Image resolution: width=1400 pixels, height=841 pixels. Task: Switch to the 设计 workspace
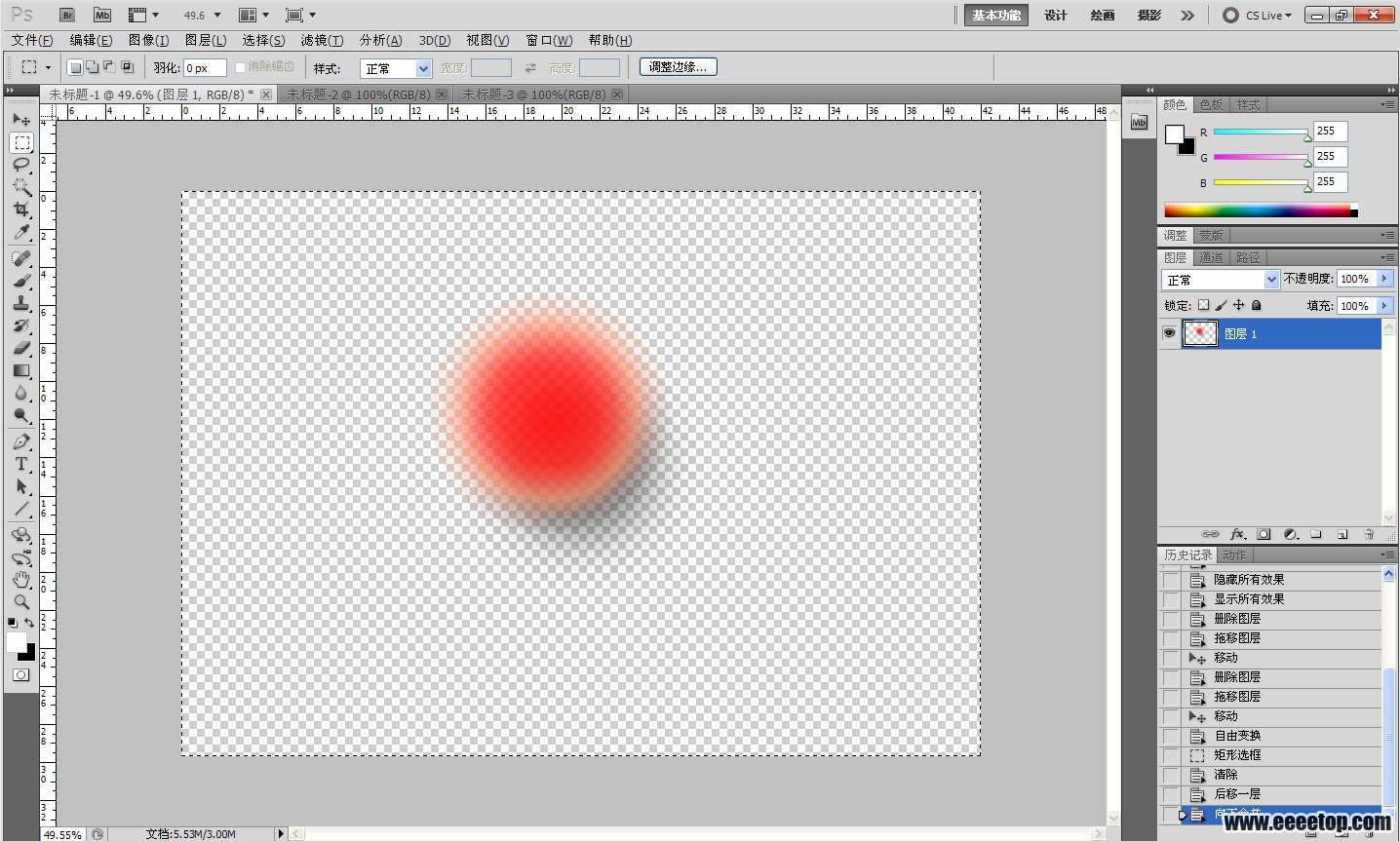coord(1056,15)
